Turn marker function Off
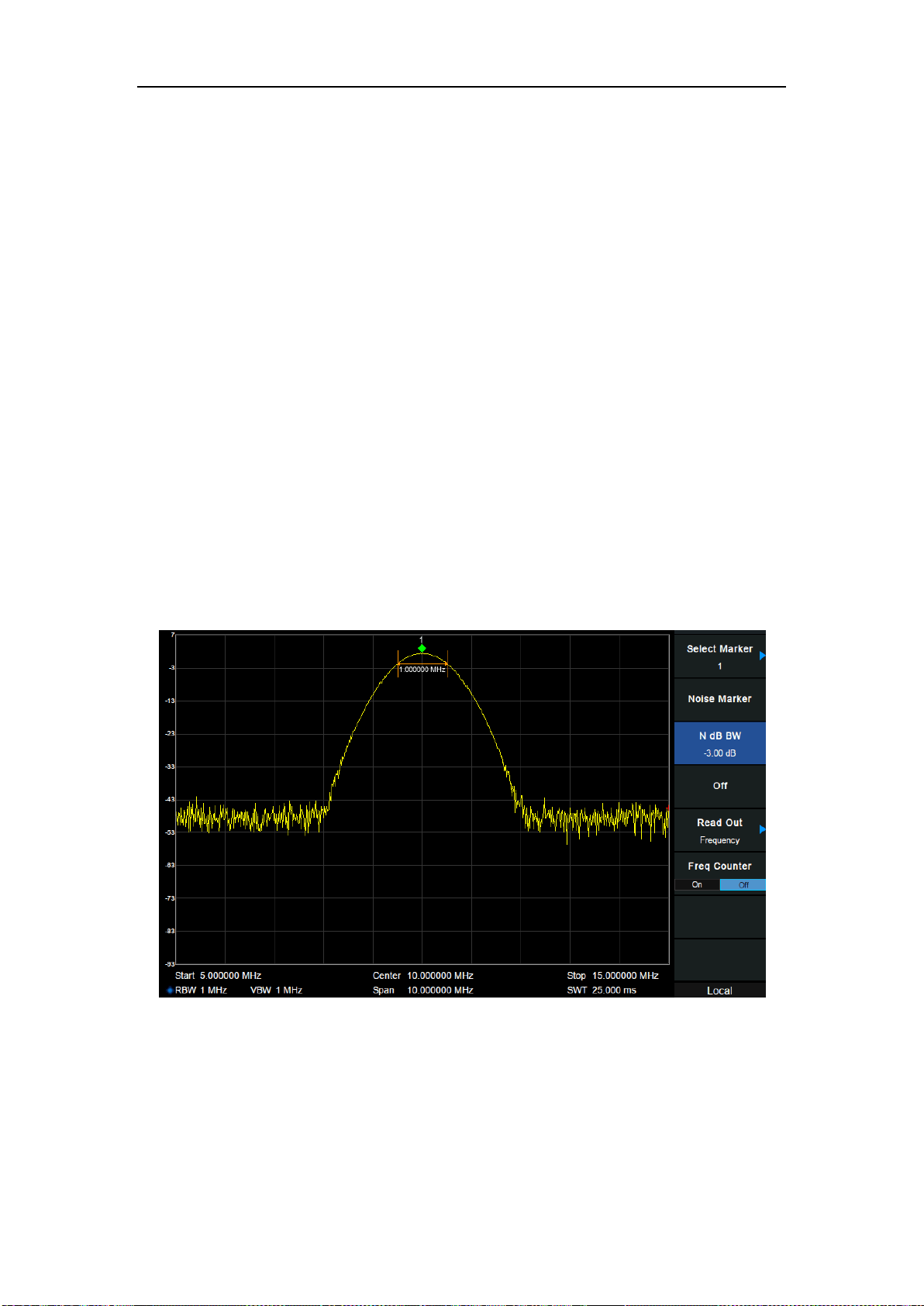This screenshot has width=924, height=1306. tap(719, 786)
